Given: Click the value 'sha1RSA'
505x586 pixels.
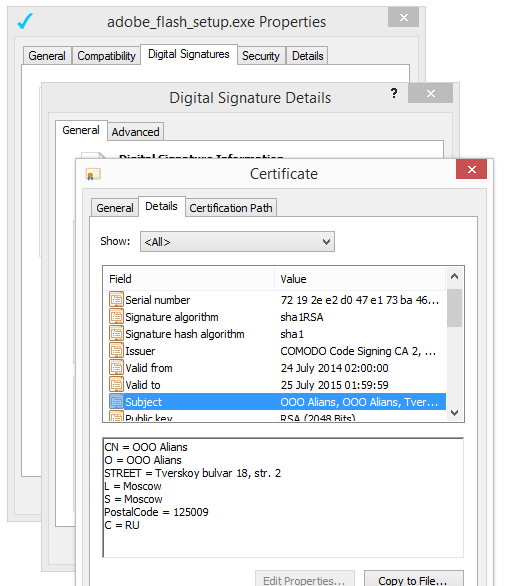Looking at the screenshot, I should (x=302, y=317).
